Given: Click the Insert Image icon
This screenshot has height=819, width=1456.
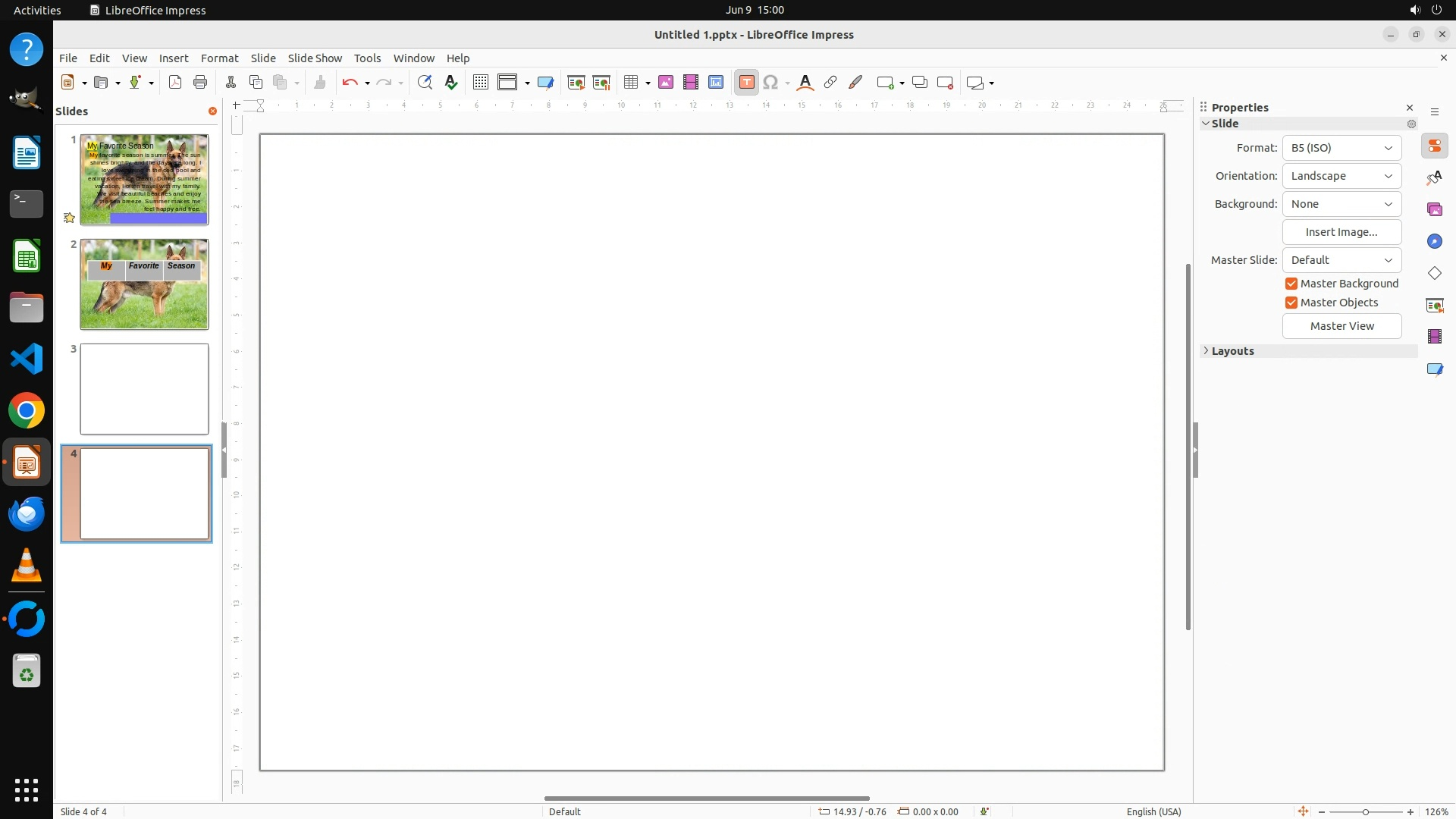Looking at the screenshot, I should [666, 83].
